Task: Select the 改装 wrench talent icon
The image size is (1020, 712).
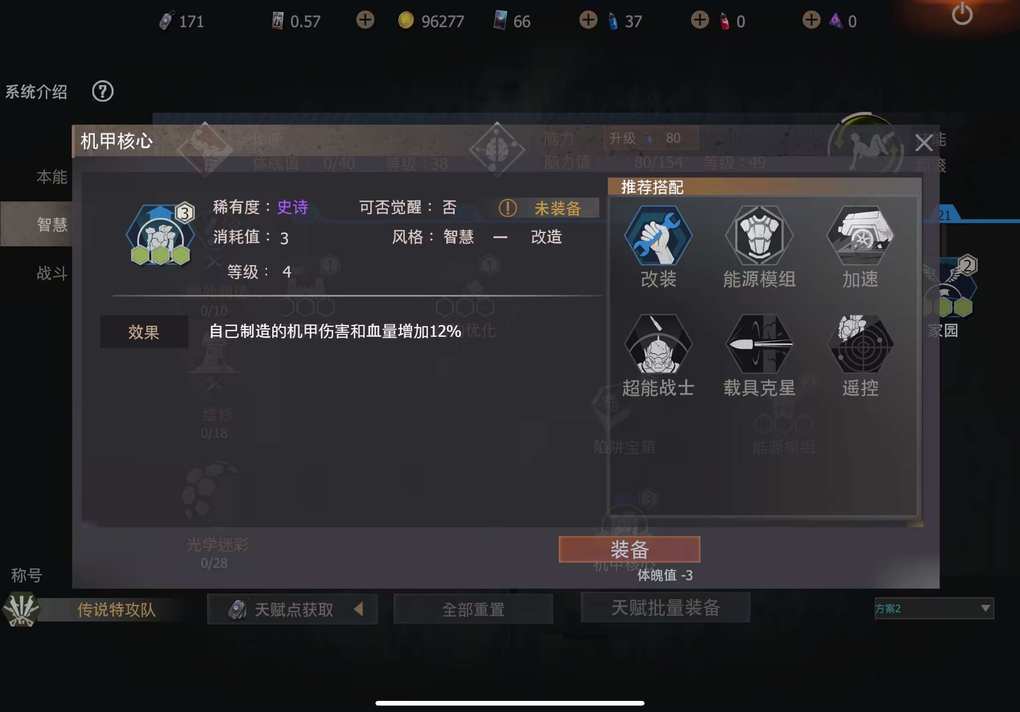Action: 658,236
